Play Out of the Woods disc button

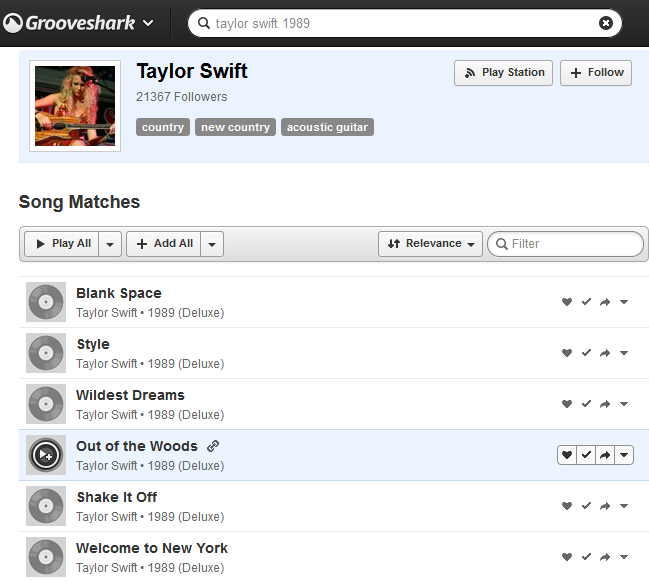click(46, 455)
